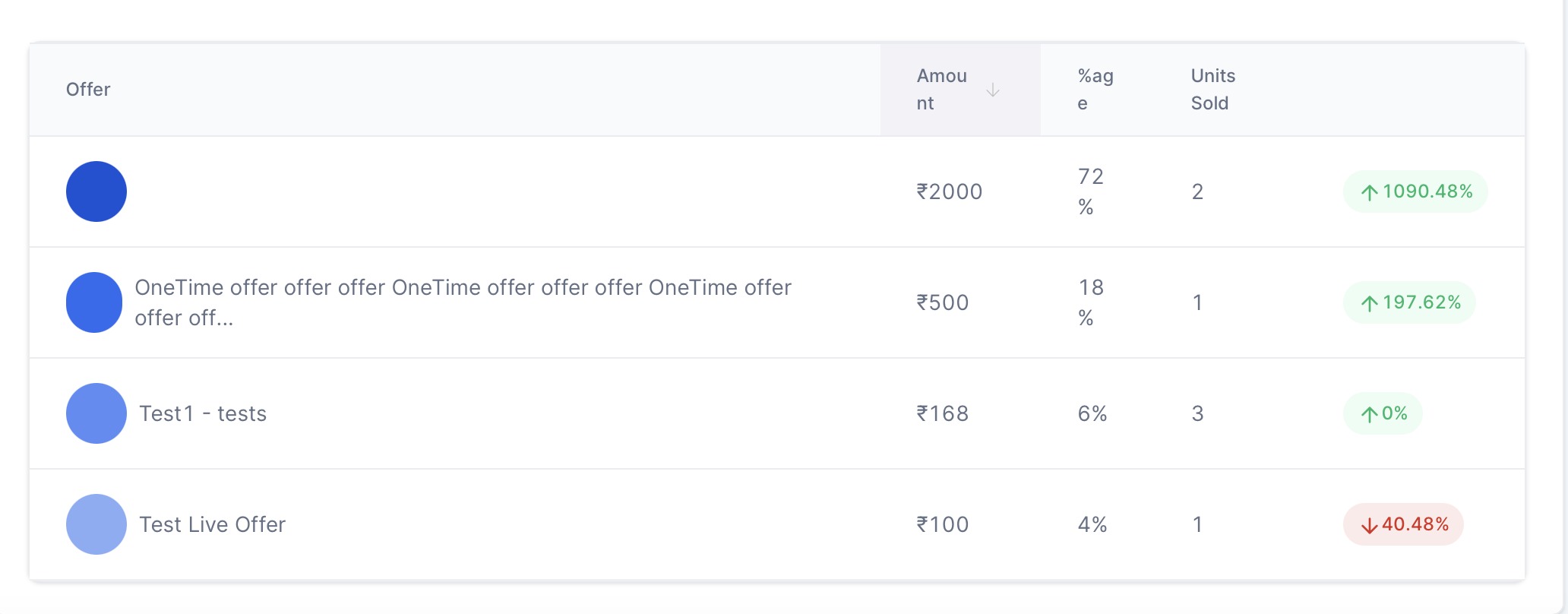This screenshot has height=614, width=1568.
Task: Click the %age column header
Action: point(1095,90)
